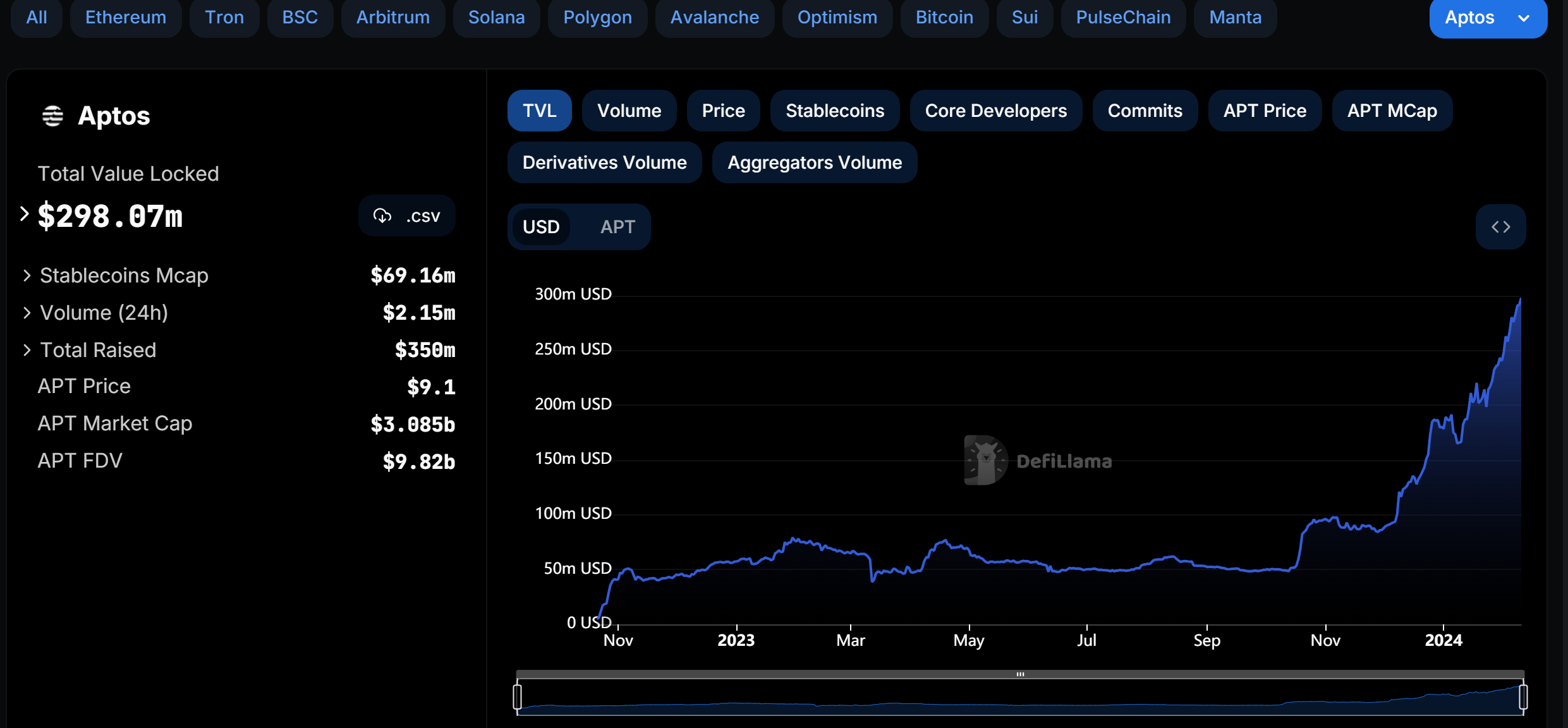1568x728 pixels.
Task: Click the right handle of the time range slider
Action: click(x=1523, y=696)
